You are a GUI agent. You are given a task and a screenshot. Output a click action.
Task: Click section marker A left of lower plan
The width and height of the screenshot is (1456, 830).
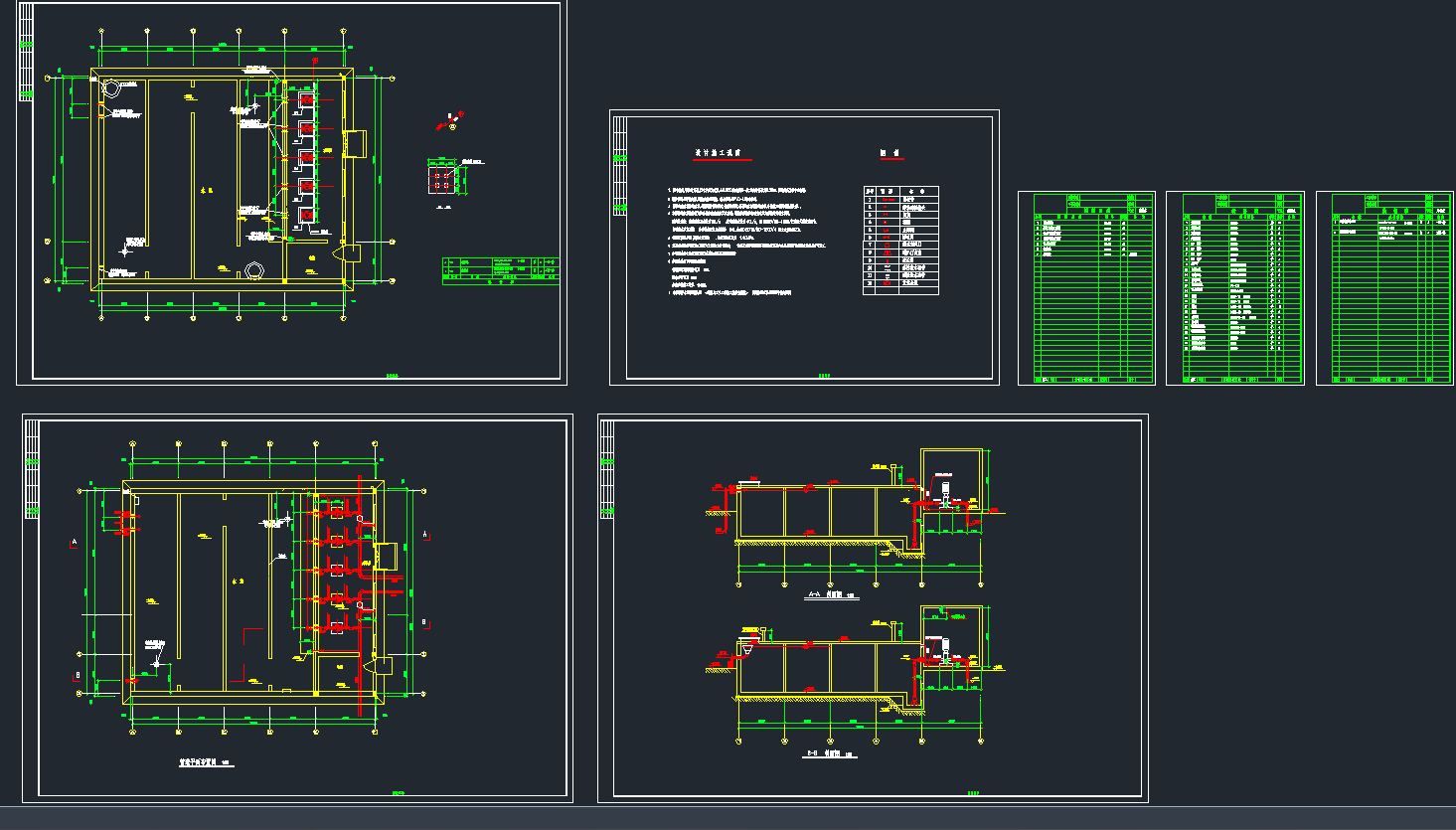[74, 543]
